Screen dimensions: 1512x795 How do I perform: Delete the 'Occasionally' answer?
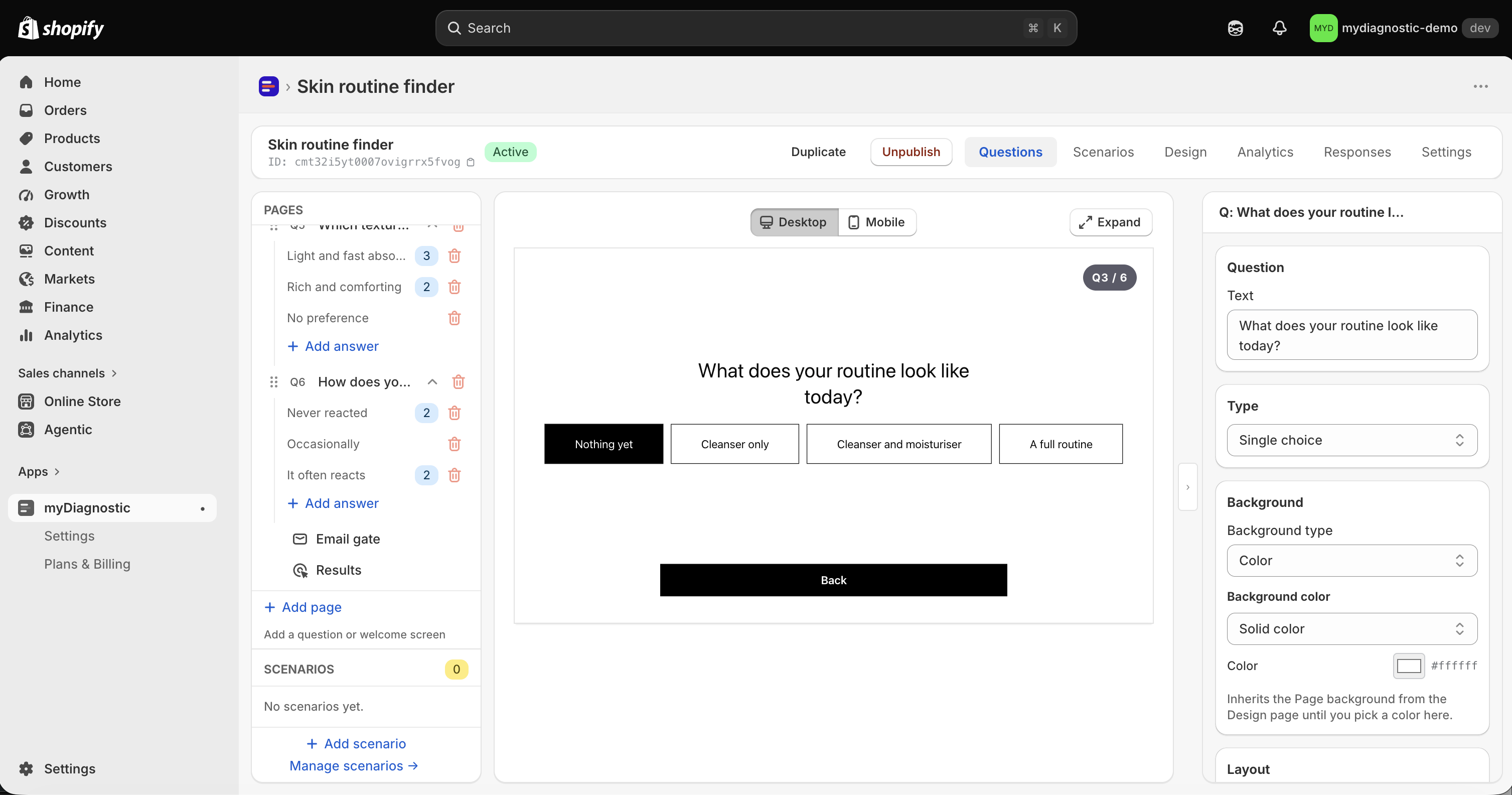click(455, 445)
